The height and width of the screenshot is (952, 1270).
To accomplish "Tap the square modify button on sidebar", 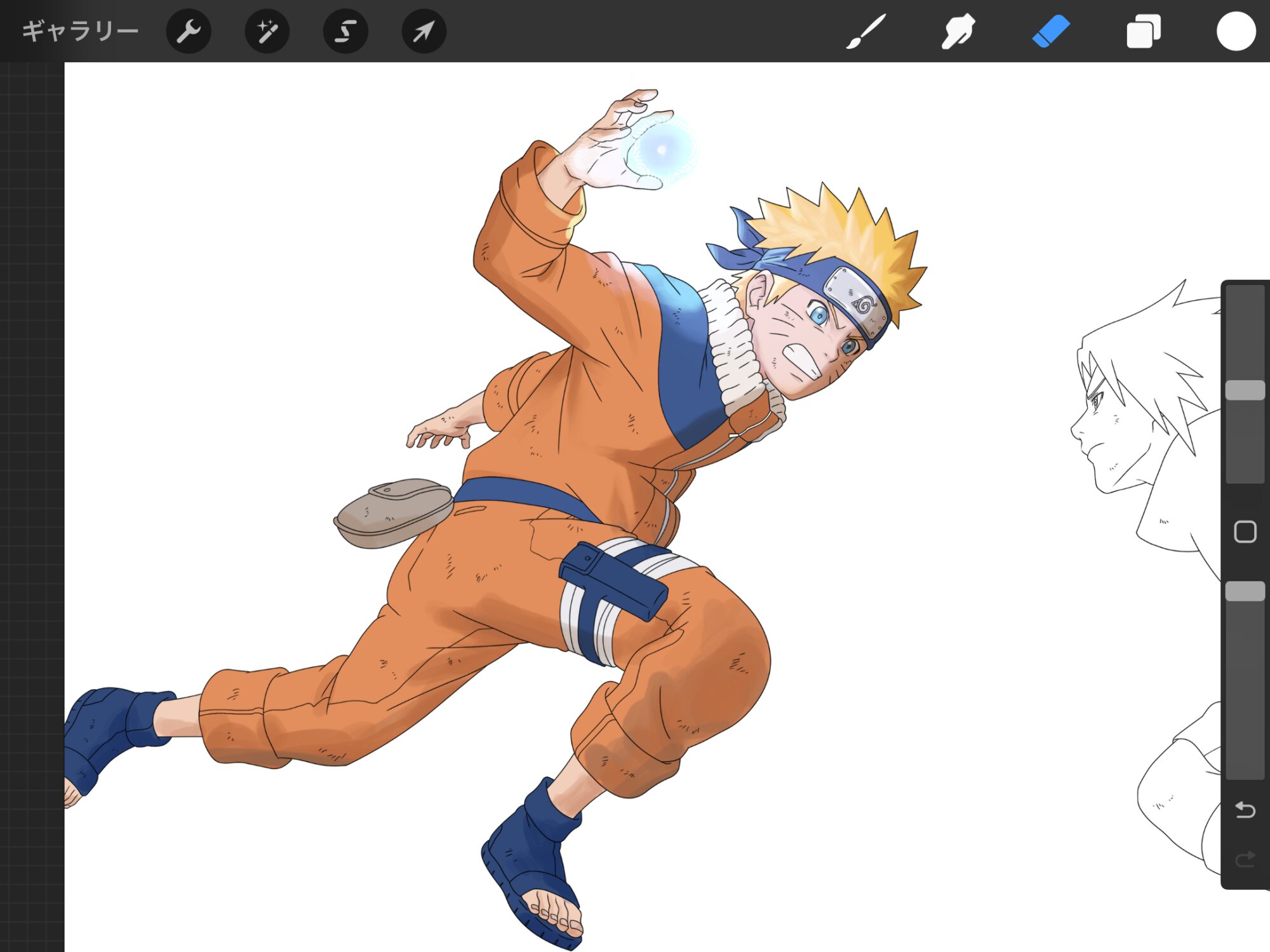I will (x=1245, y=532).
